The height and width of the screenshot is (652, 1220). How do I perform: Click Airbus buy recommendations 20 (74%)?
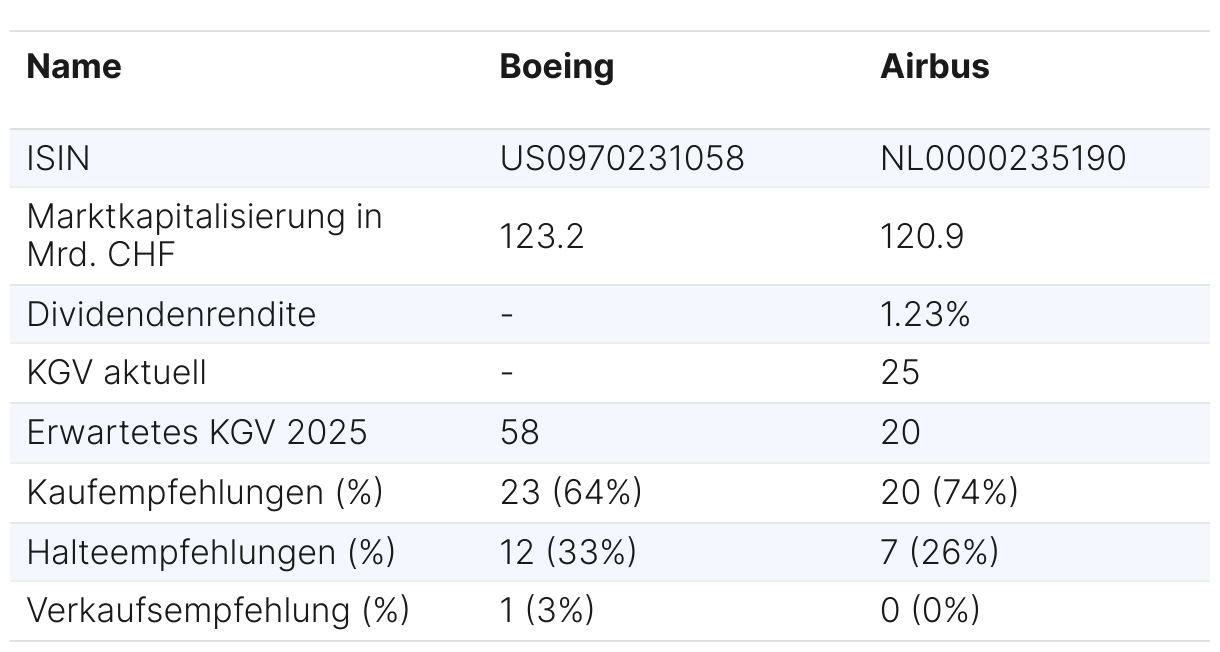click(948, 492)
